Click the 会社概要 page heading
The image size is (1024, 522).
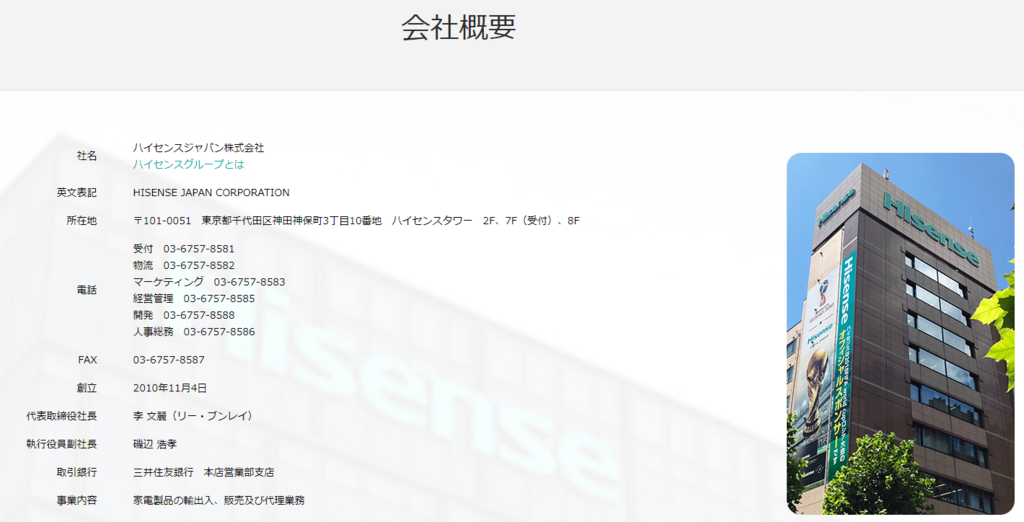[458, 27]
